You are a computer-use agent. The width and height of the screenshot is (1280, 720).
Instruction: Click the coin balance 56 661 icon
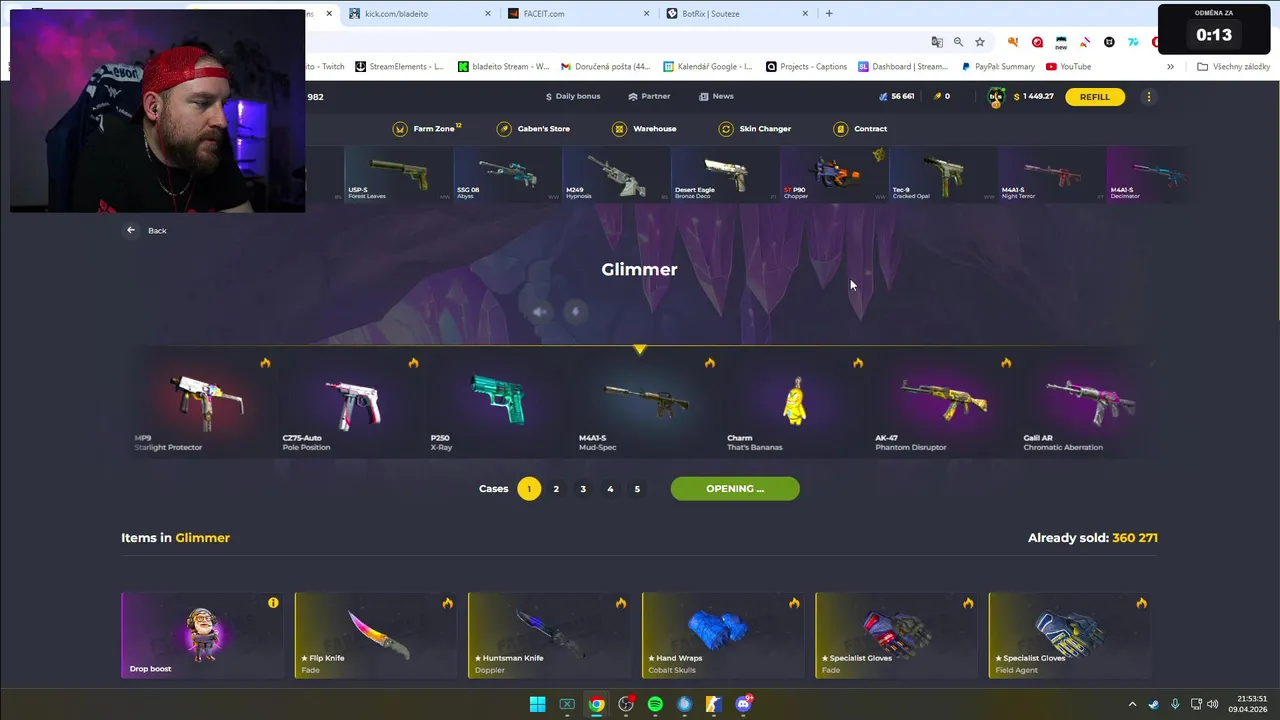(883, 97)
